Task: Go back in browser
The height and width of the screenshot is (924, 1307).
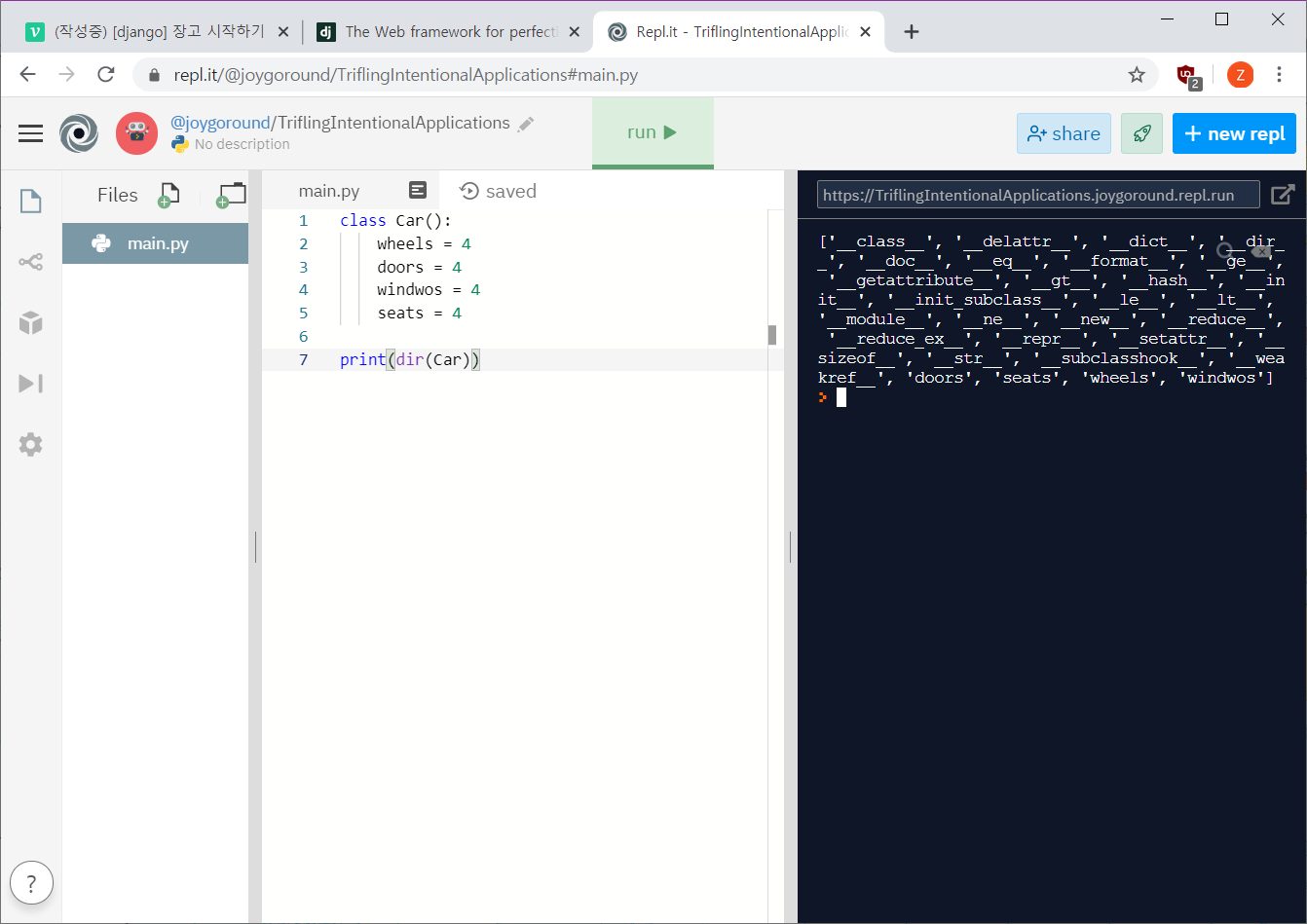Action: (x=27, y=75)
